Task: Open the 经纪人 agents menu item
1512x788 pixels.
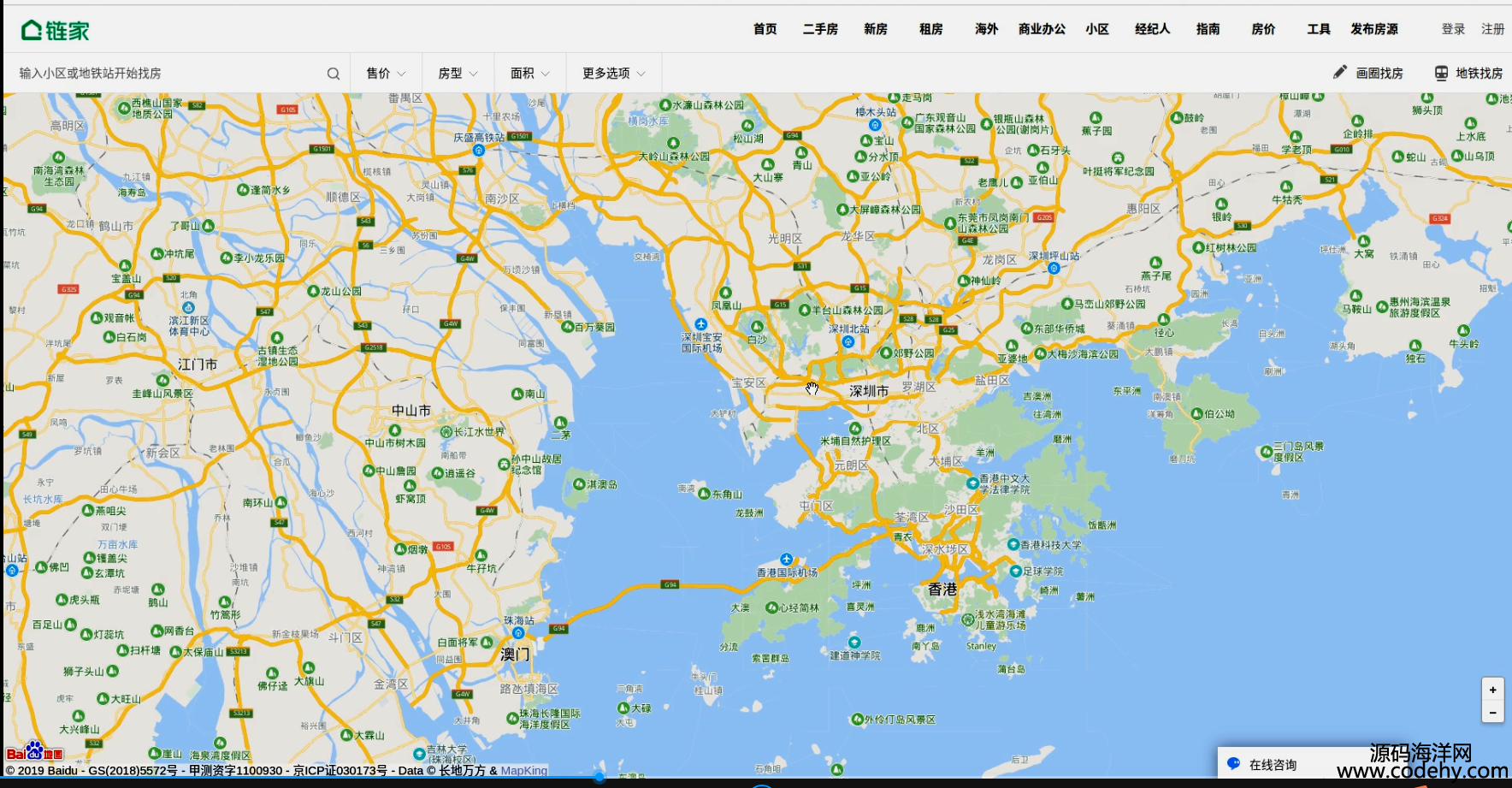Action: click(1153, 29)
